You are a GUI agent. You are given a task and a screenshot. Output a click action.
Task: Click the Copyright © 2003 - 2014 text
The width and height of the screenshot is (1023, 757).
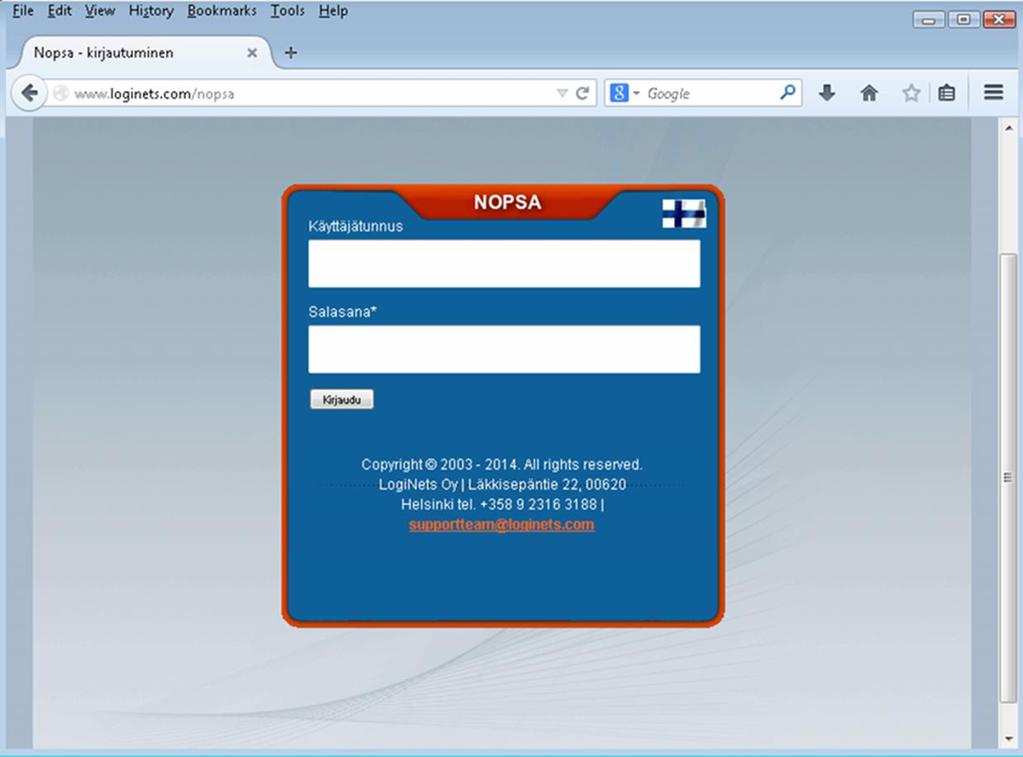tap(502, 465)
